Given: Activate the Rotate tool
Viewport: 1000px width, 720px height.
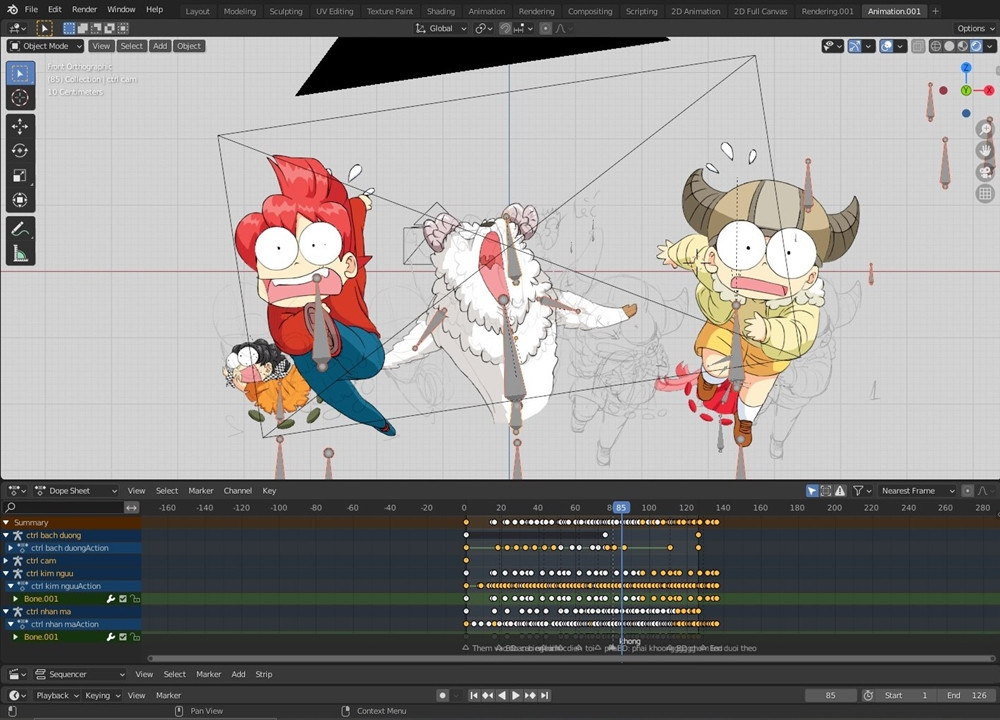Looking at the screenshot, I should click(20, 151).
